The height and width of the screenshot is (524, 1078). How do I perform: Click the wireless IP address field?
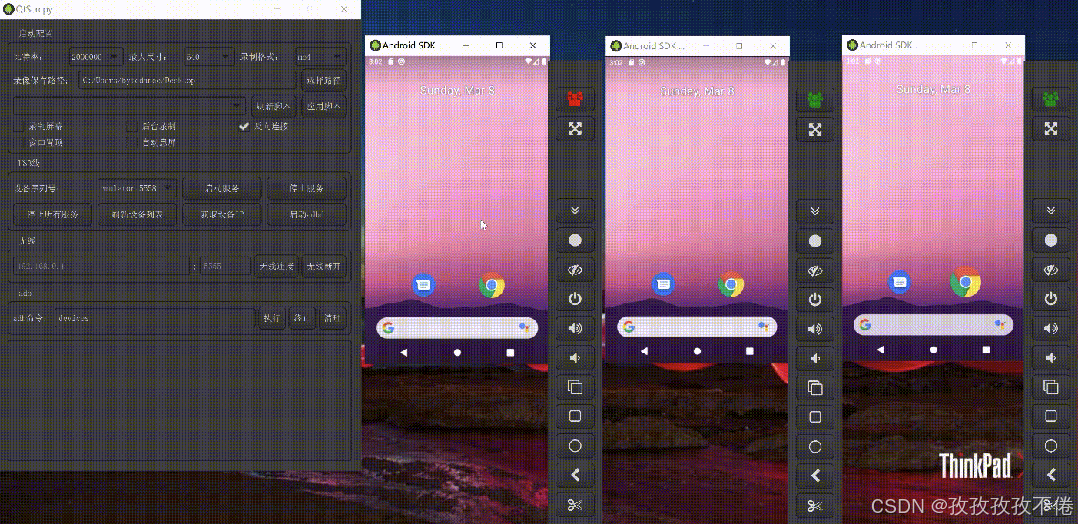(x=102, y=266)
